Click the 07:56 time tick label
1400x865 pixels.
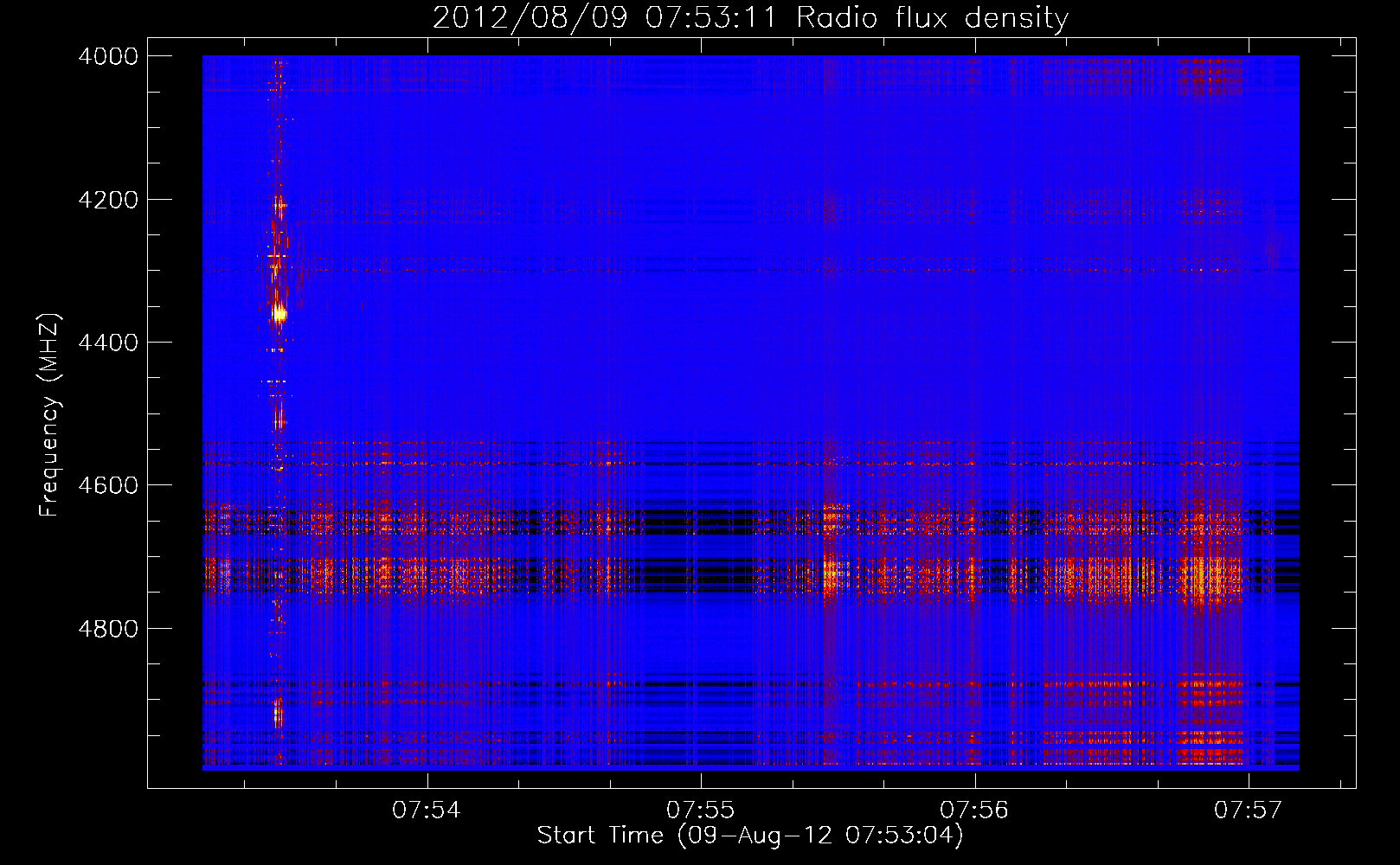pyautogui.click(x=974, y=810)
